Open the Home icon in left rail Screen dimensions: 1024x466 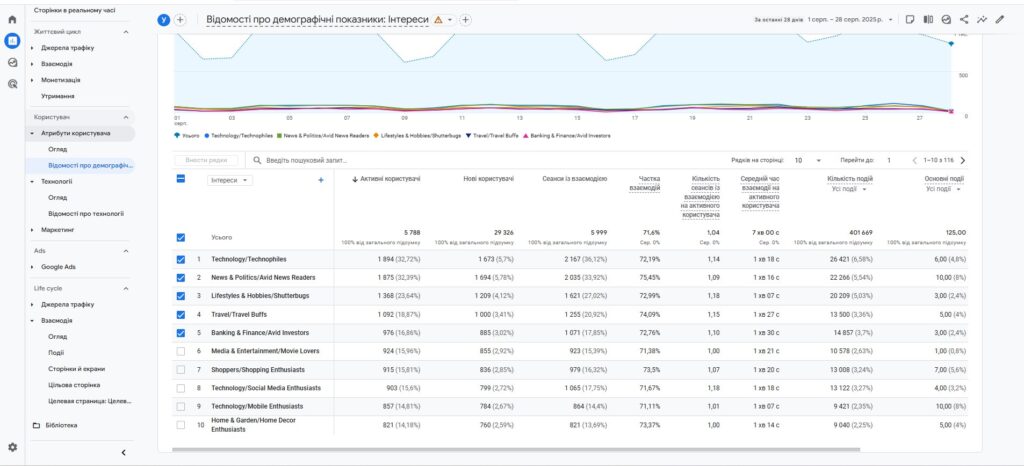coord(12,19)
